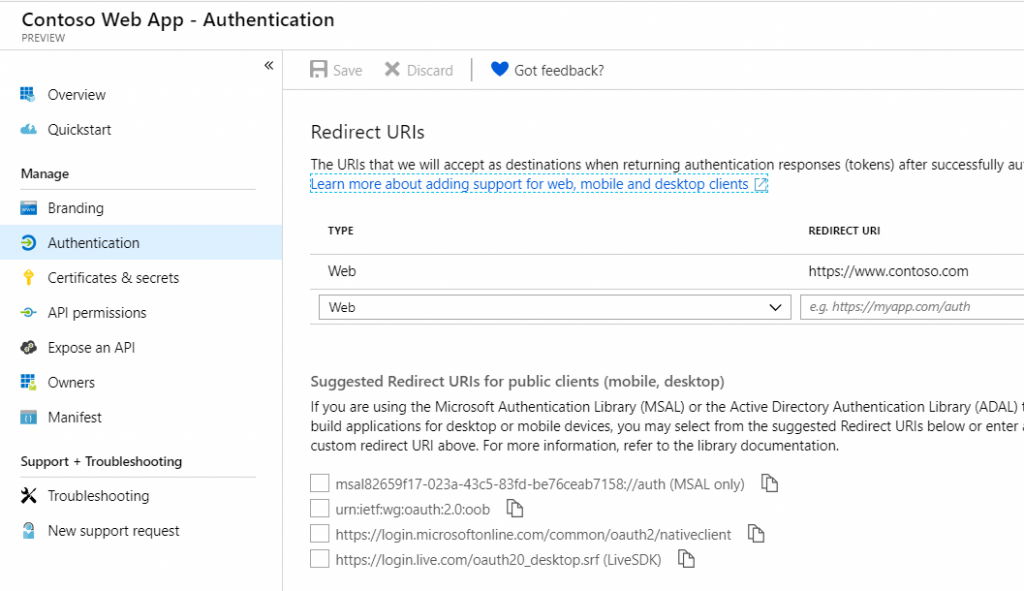Check the urn:ietf:wg:oauth:2.0:oob checkbox
Viewport: 1024px width, 591px height.
[x=319, y=508]
